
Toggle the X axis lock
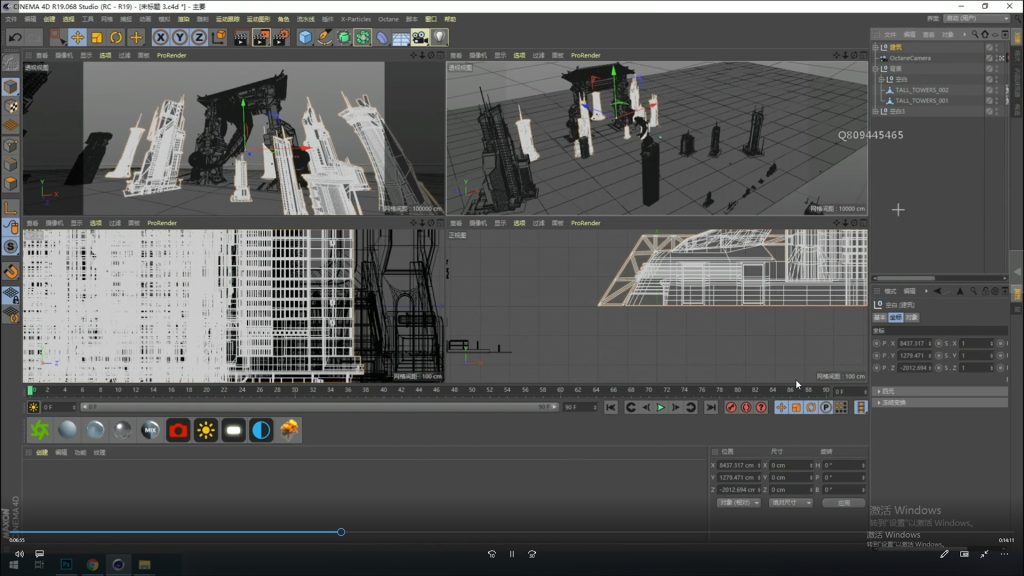[x=160, y=38]
